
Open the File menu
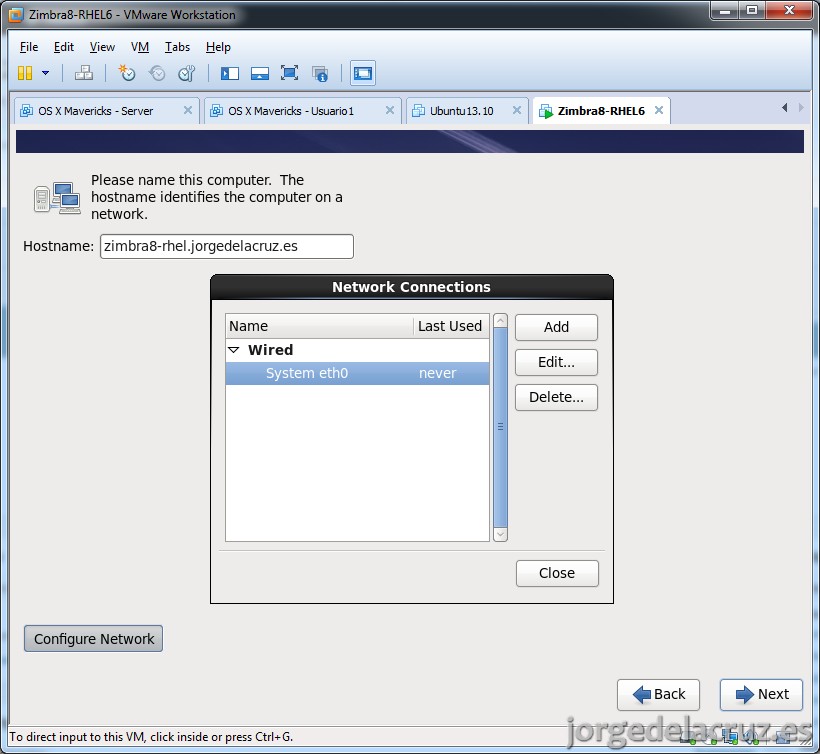(x=29, y=47)
